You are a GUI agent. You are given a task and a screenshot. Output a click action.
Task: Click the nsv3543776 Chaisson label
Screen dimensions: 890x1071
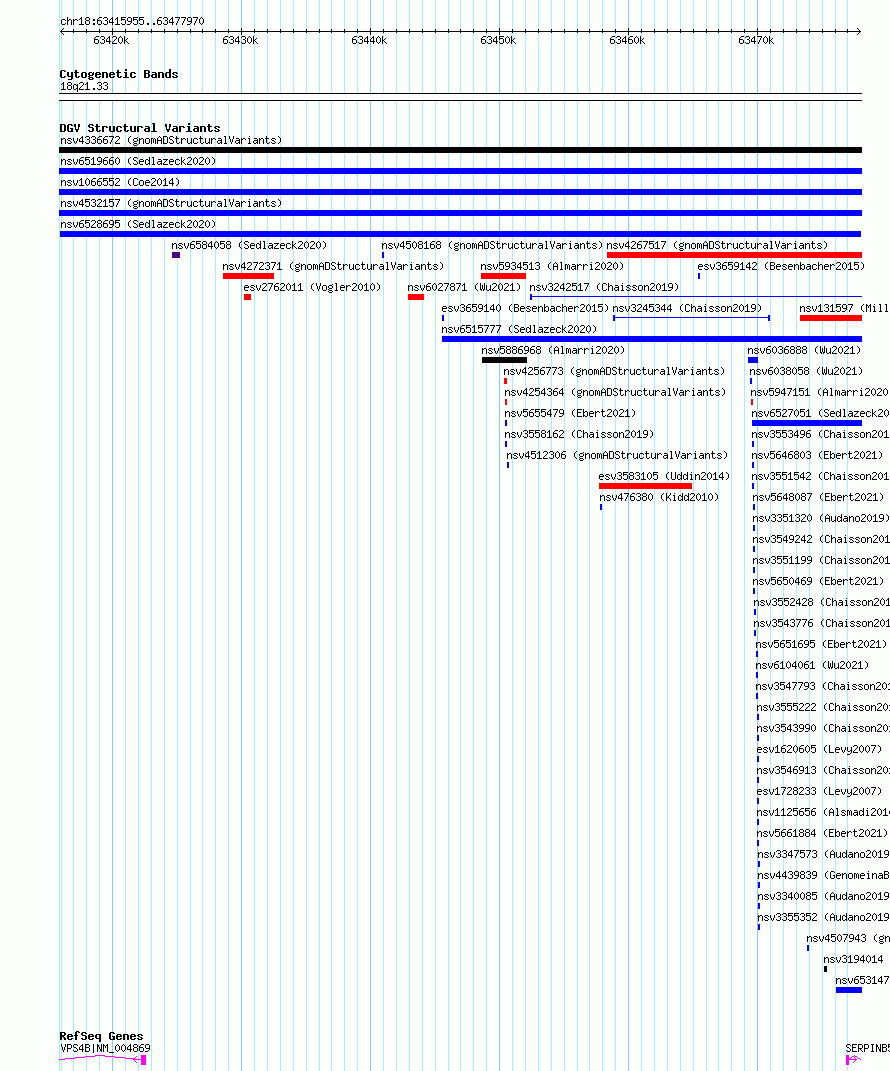pos(822,624)
